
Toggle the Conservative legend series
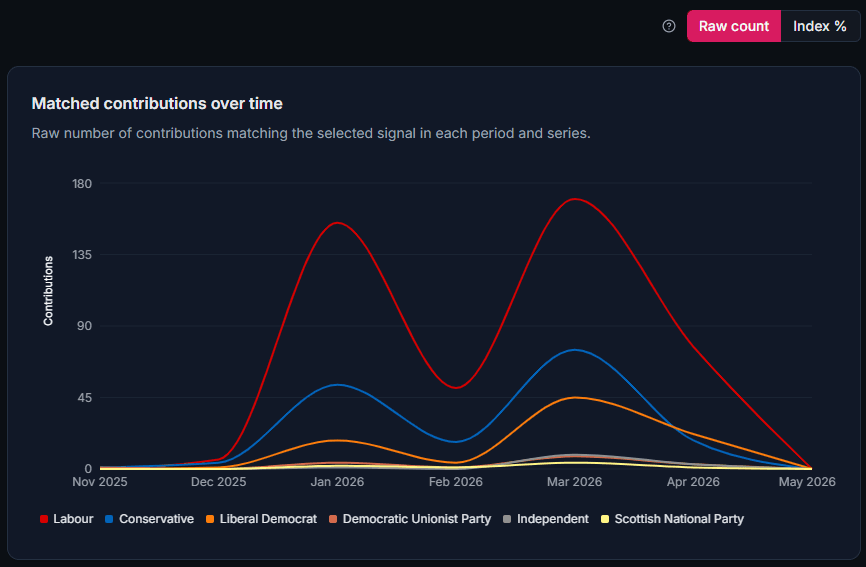149,519
